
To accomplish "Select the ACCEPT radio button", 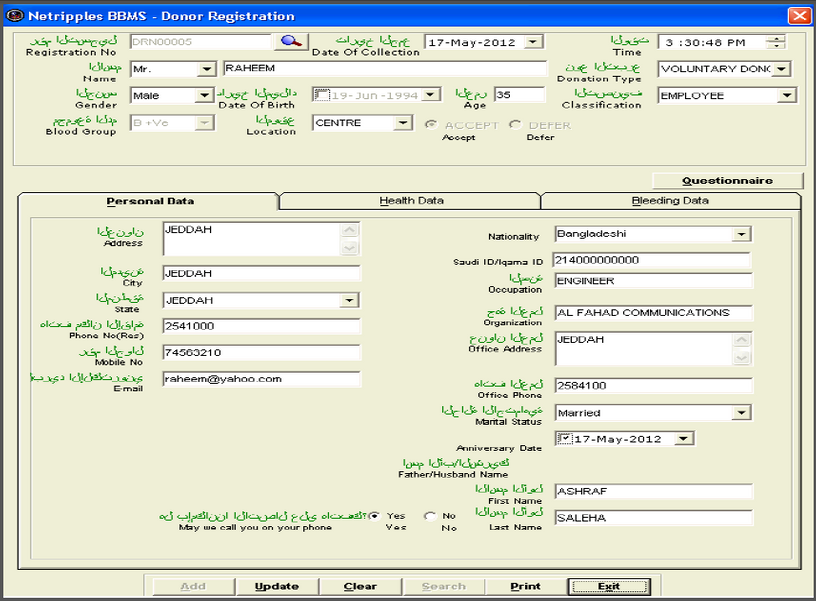I will [431, 125].
